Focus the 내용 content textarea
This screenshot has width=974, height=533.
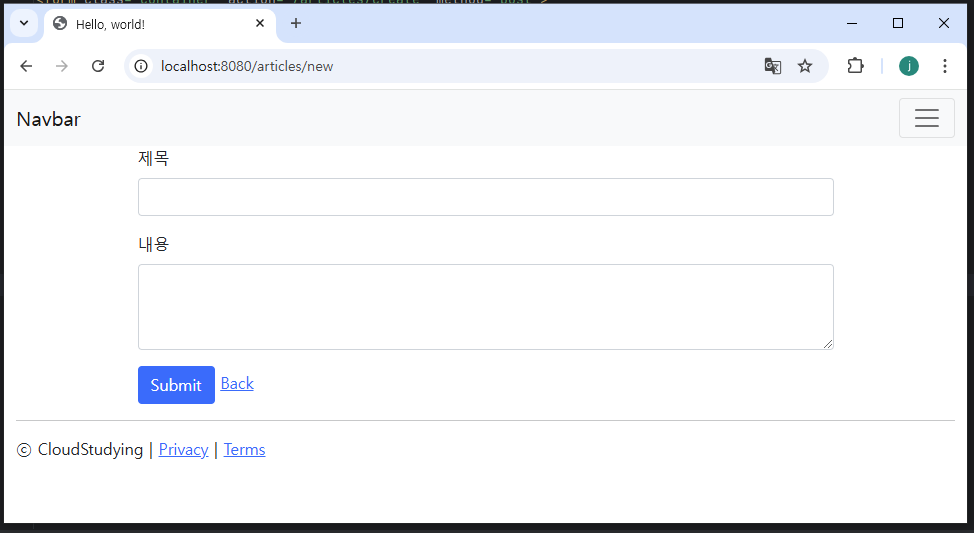point(486,307)
